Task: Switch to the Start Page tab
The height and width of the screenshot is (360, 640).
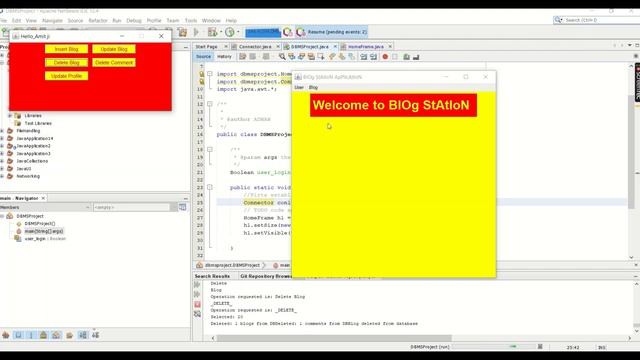Action: 207,47
